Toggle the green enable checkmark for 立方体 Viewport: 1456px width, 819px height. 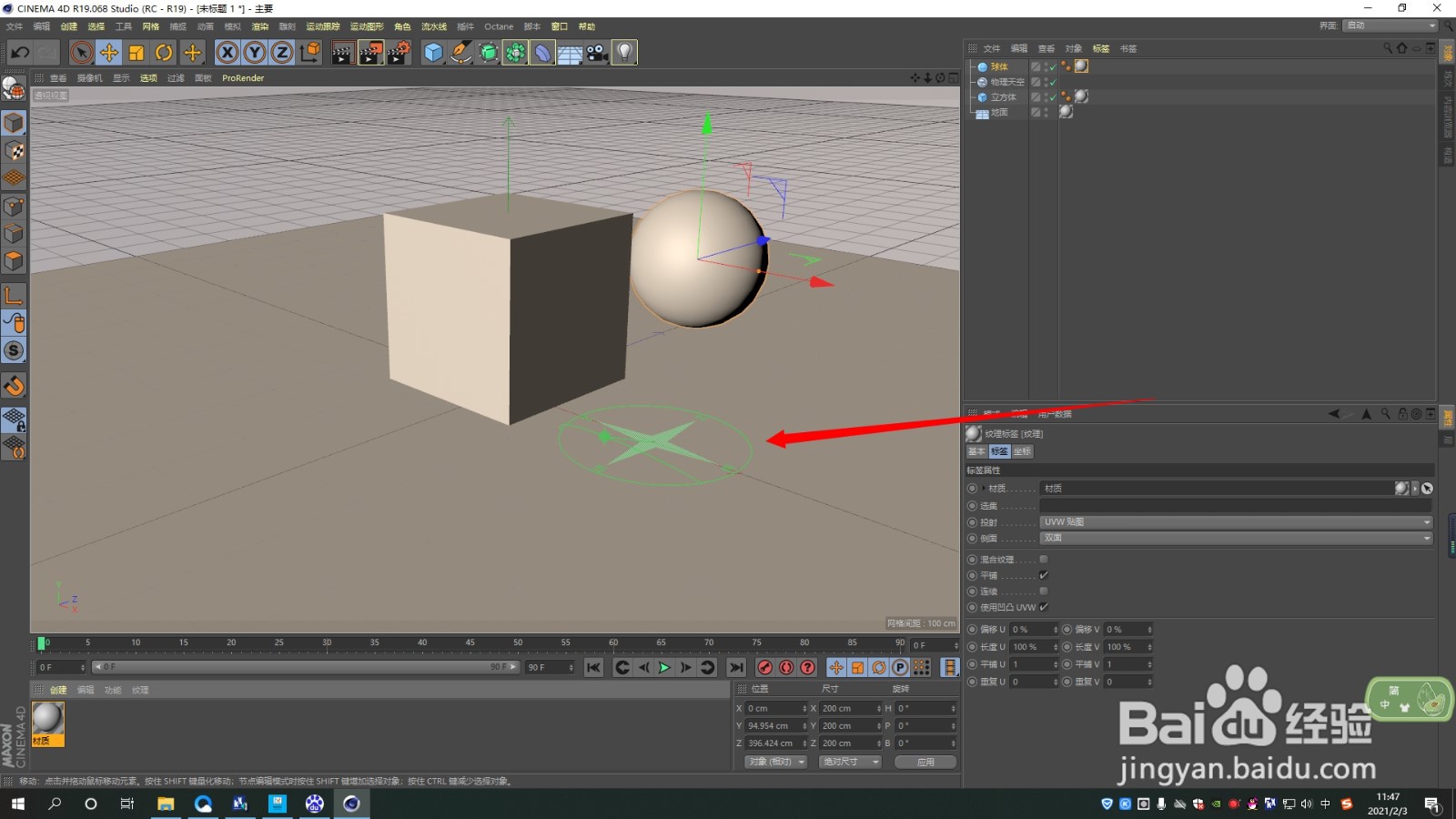pyautogui.click(x=1052, y=96)
